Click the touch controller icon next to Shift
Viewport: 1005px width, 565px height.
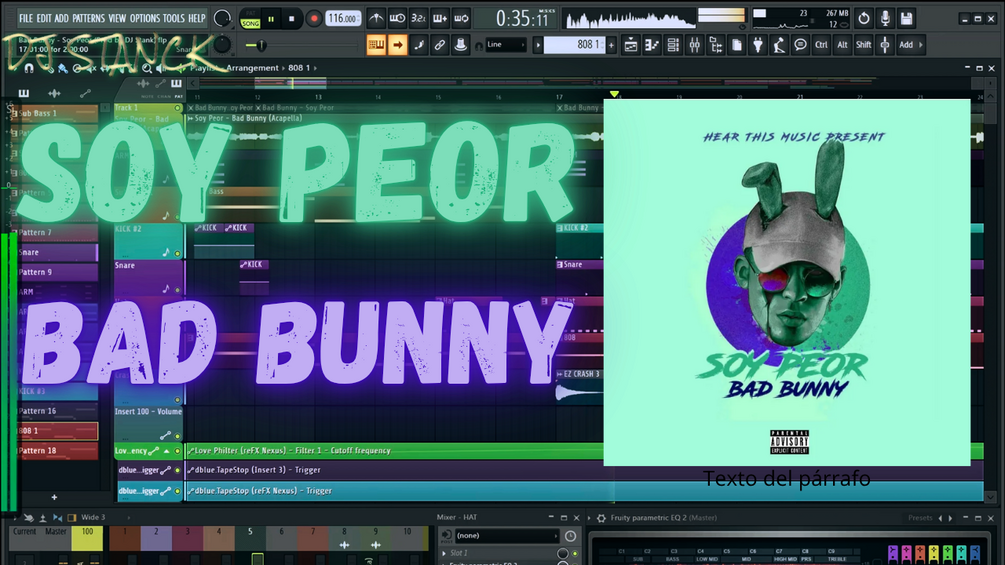(x=885, y=45)
